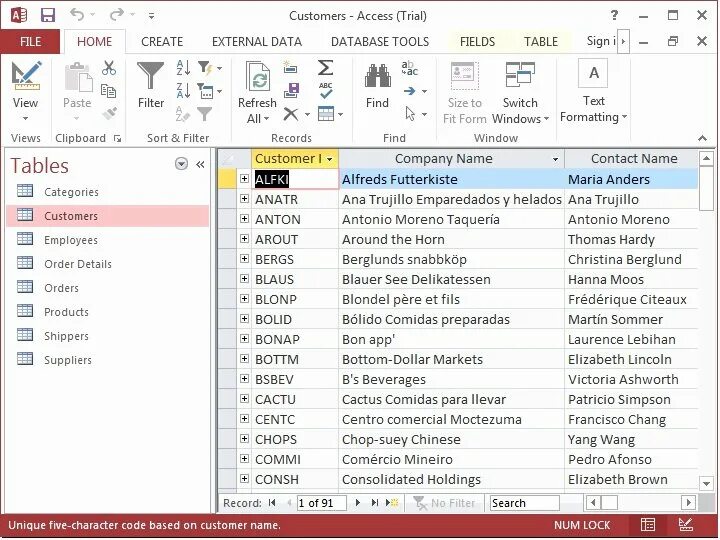Switch to the TABLE tab

(x=540, y=41)
